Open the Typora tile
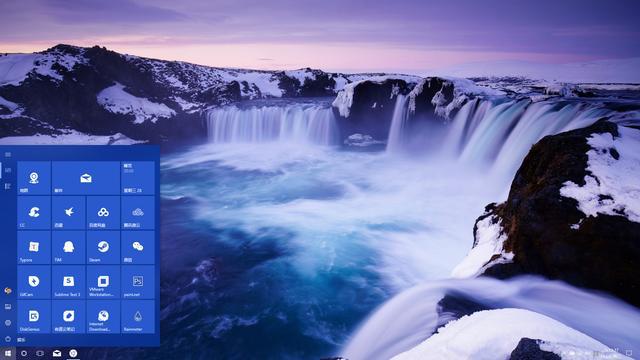Viewport: 640px width, 360px height. [34, 247]
